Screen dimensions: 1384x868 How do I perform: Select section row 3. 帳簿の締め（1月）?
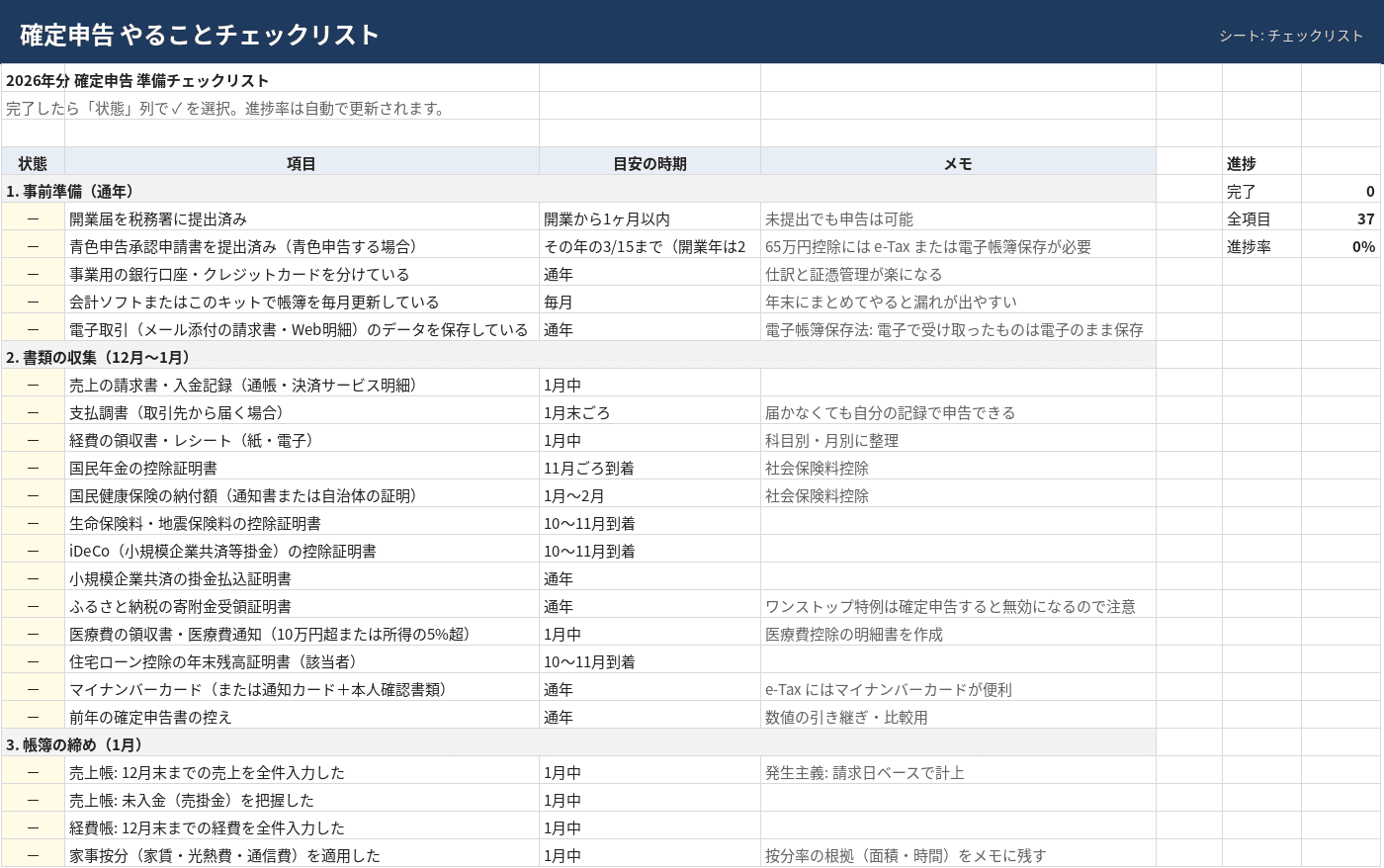(578, 744)
